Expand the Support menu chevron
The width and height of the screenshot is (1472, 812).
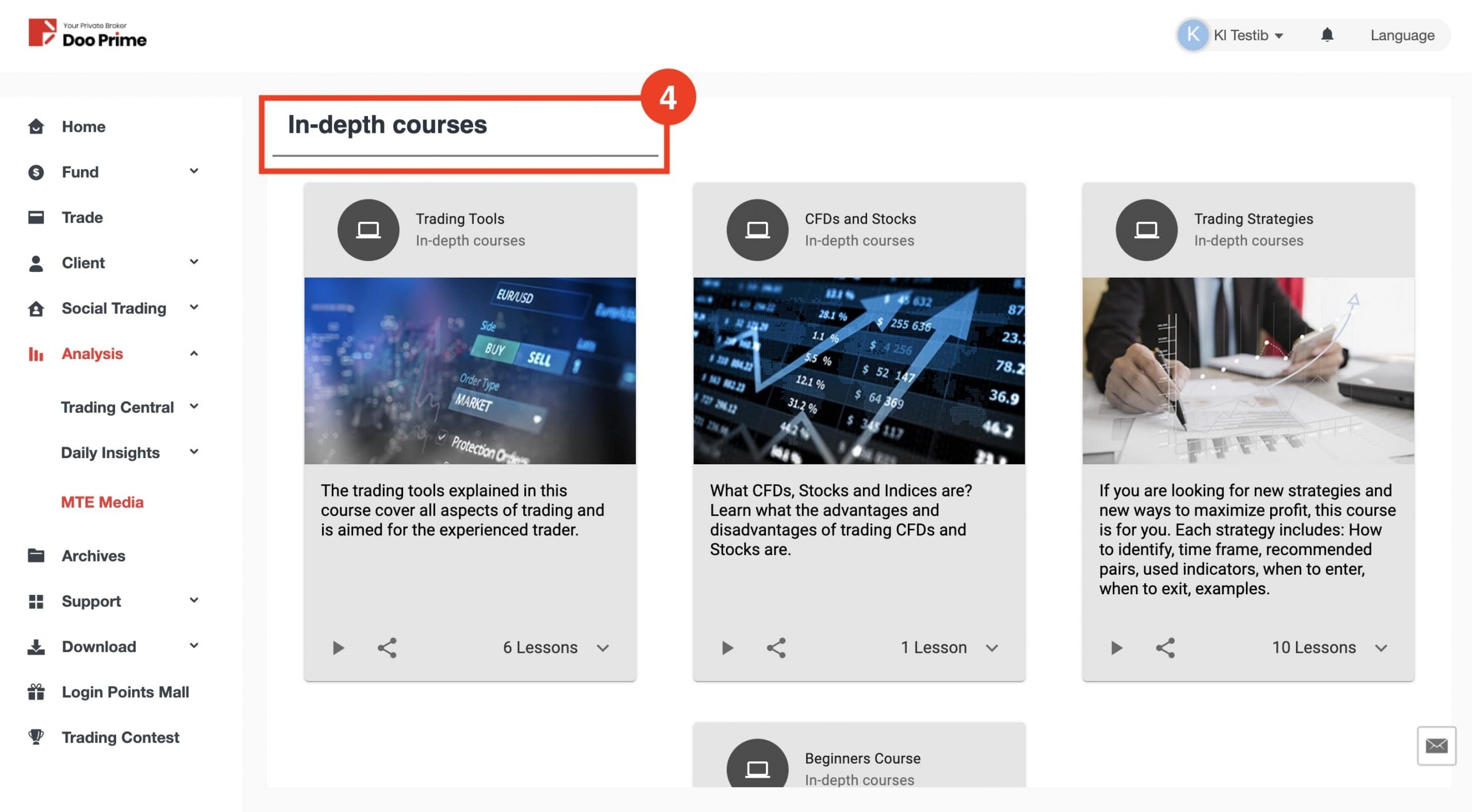194,601
